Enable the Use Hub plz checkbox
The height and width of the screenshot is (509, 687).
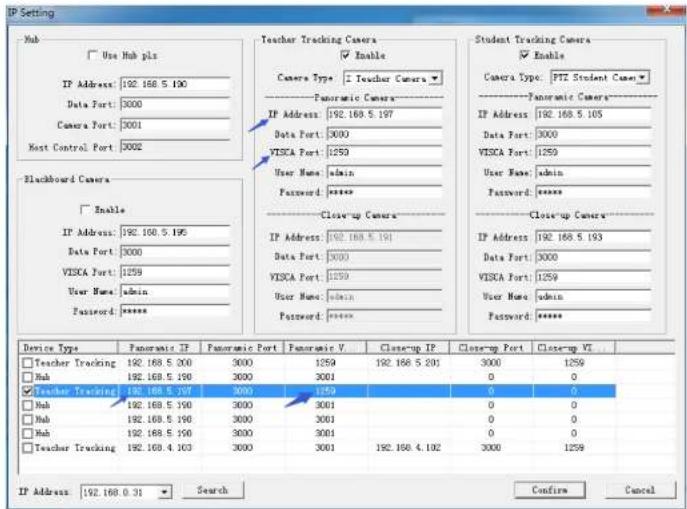click(x=92, y=55)
